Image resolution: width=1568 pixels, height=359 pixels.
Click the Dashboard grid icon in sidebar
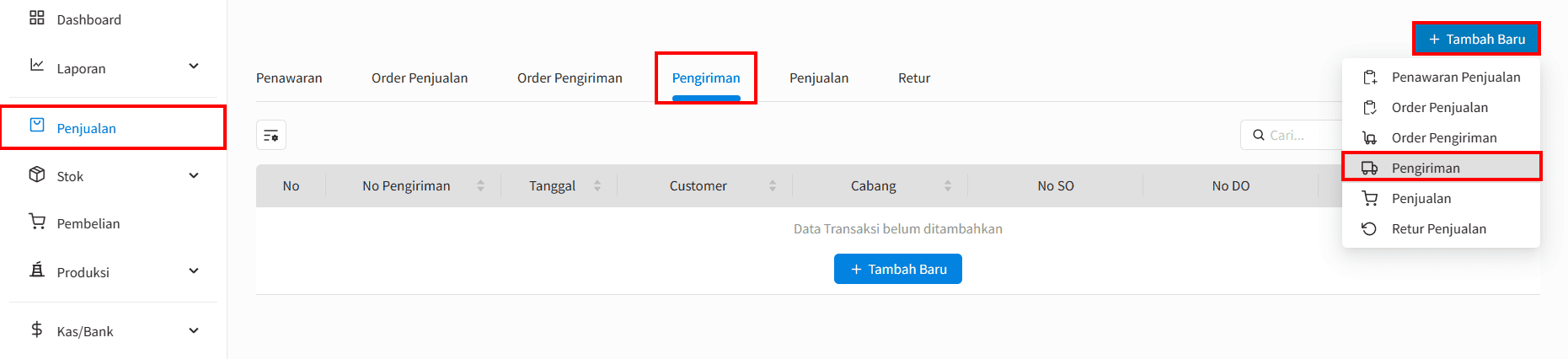tap(37, 18)
